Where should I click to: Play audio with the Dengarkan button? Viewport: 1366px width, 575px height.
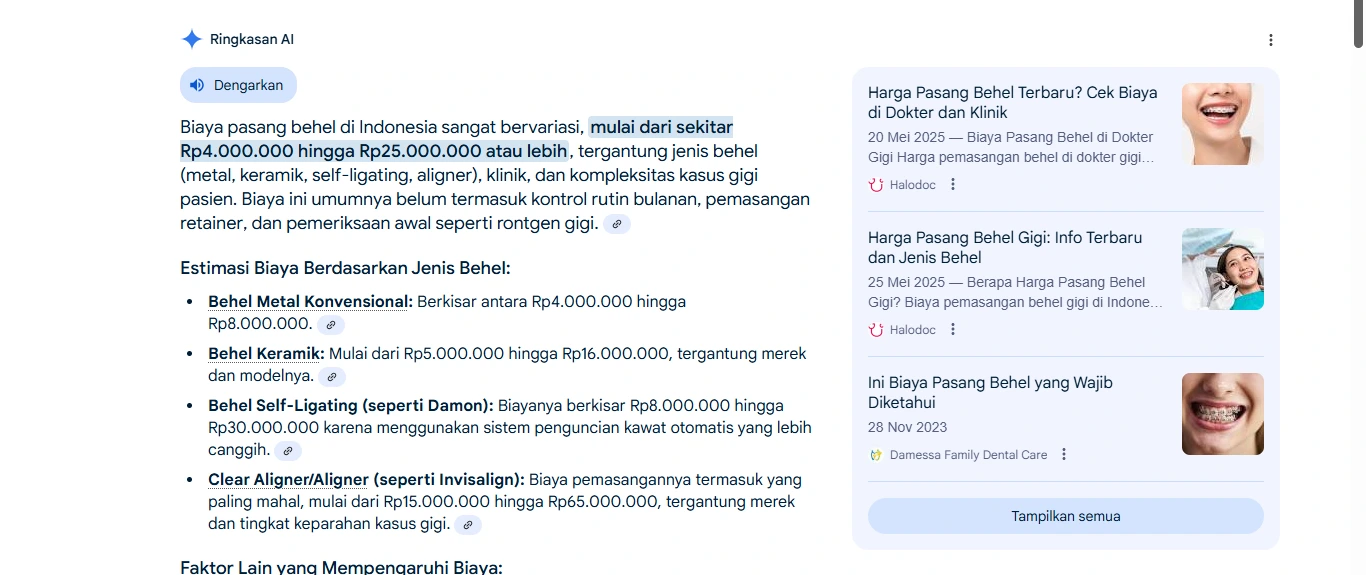238,85
